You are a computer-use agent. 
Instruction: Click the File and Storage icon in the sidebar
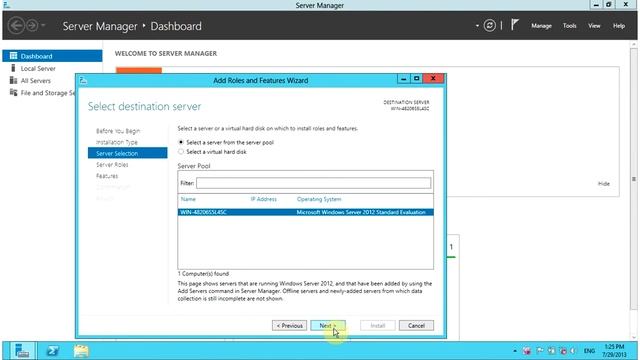click(x=13, y=93)
